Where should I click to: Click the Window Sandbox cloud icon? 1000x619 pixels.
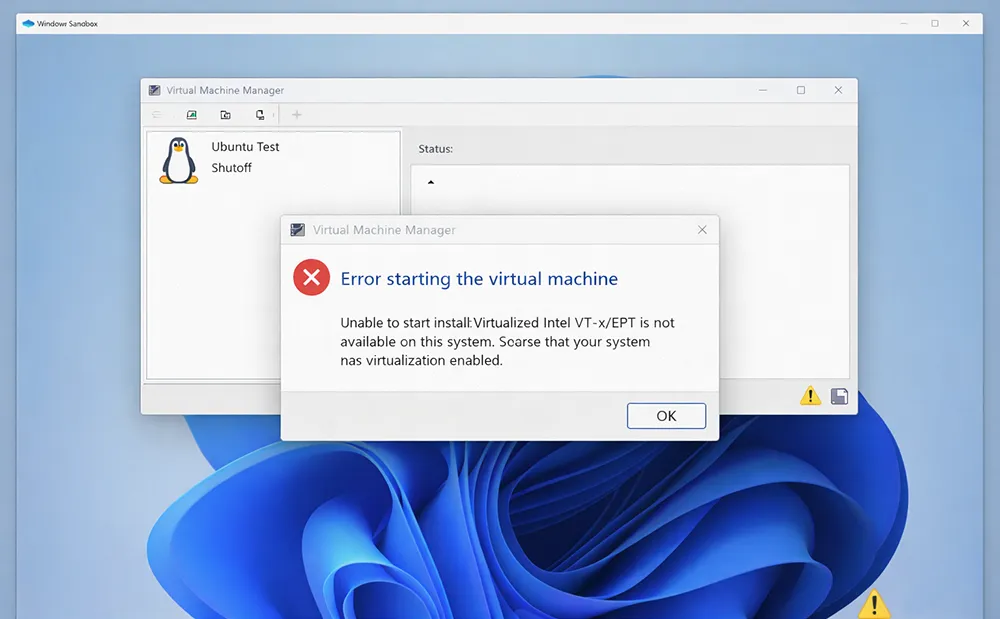click(27, 22)
